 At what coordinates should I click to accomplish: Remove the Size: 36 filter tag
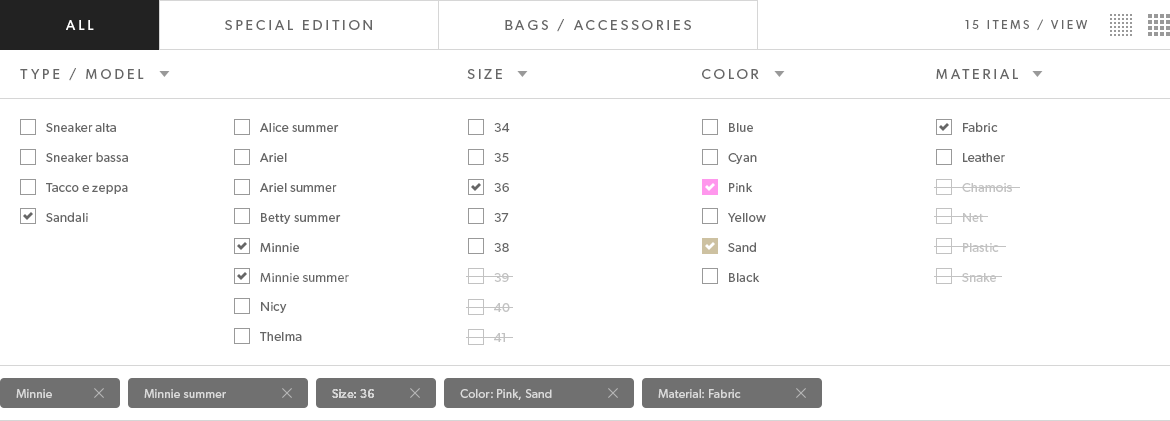click(x=415, y=393)
